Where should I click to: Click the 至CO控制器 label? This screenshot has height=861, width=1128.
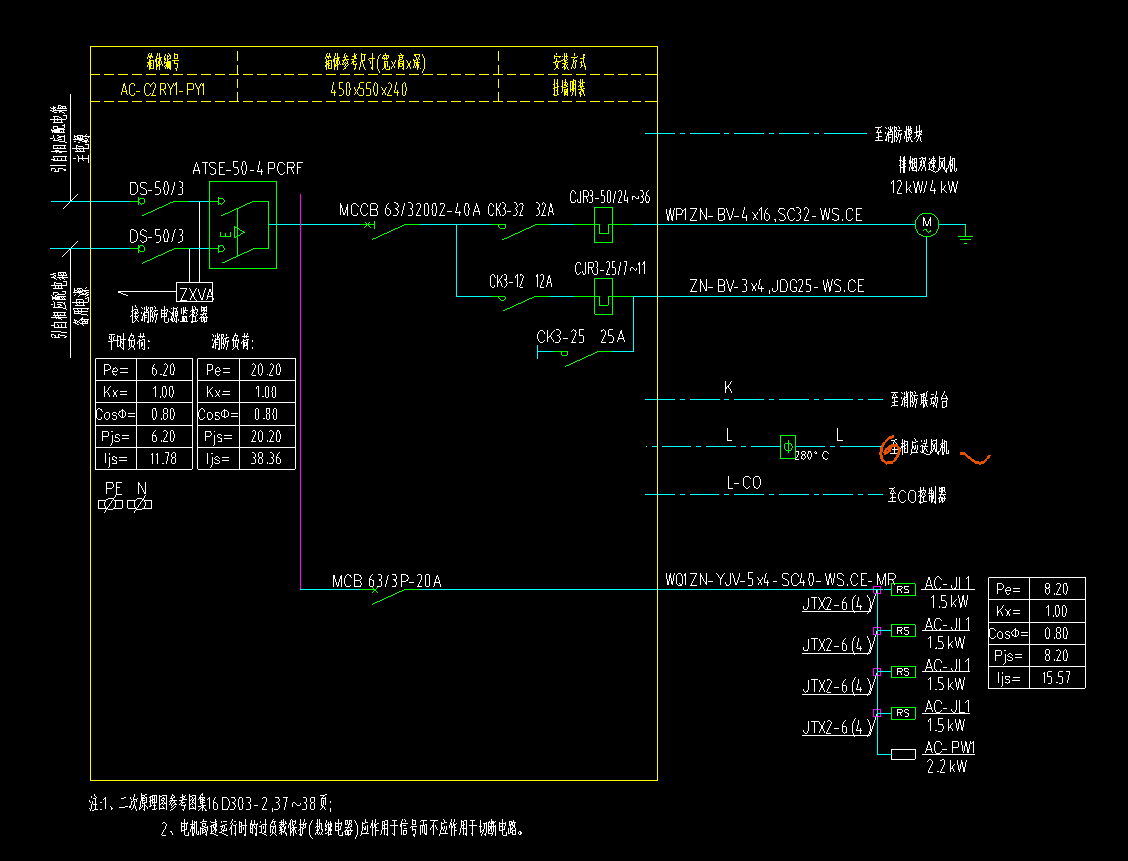[917, 496]
